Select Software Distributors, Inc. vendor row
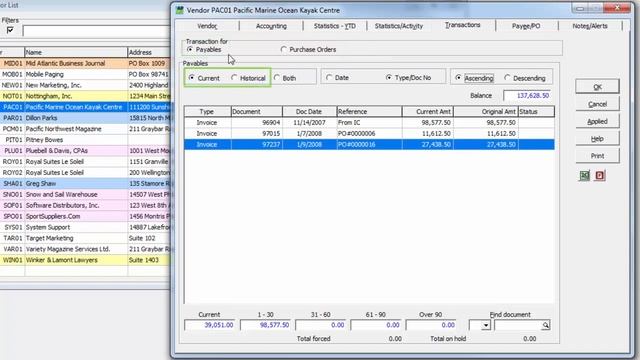 pyautogui.click(x=85, y=205)
